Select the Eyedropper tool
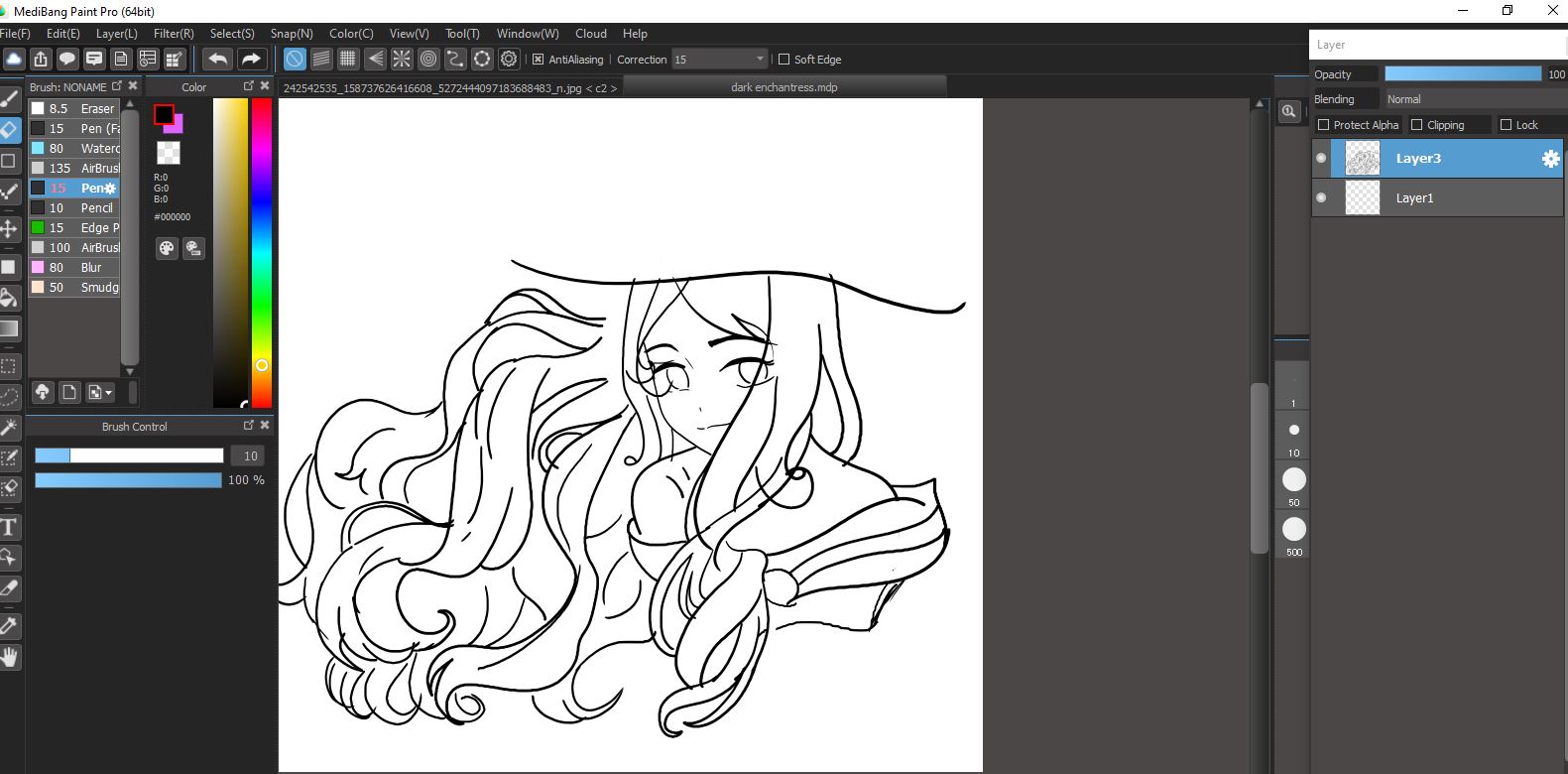Viewport: 1568px width, 774px height. (x=9, y=626)
